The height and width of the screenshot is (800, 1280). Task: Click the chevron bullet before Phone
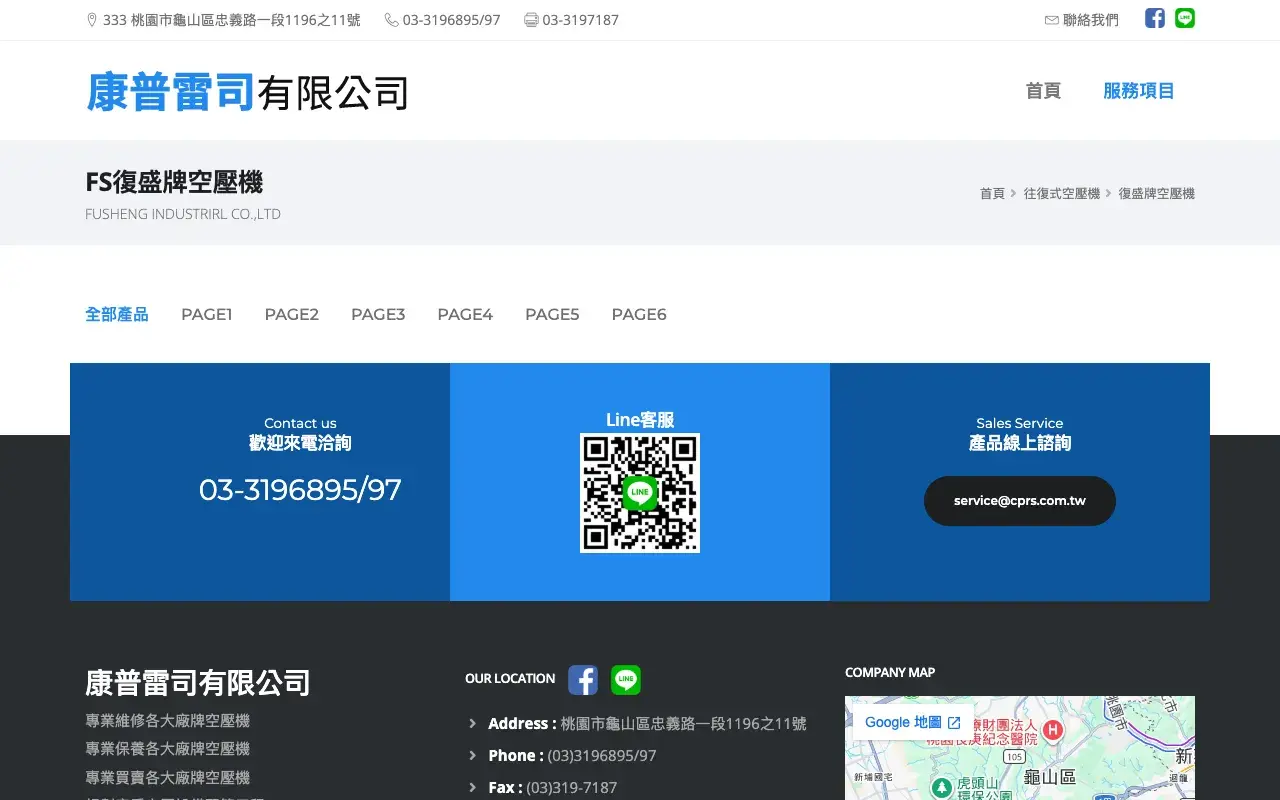473,756
